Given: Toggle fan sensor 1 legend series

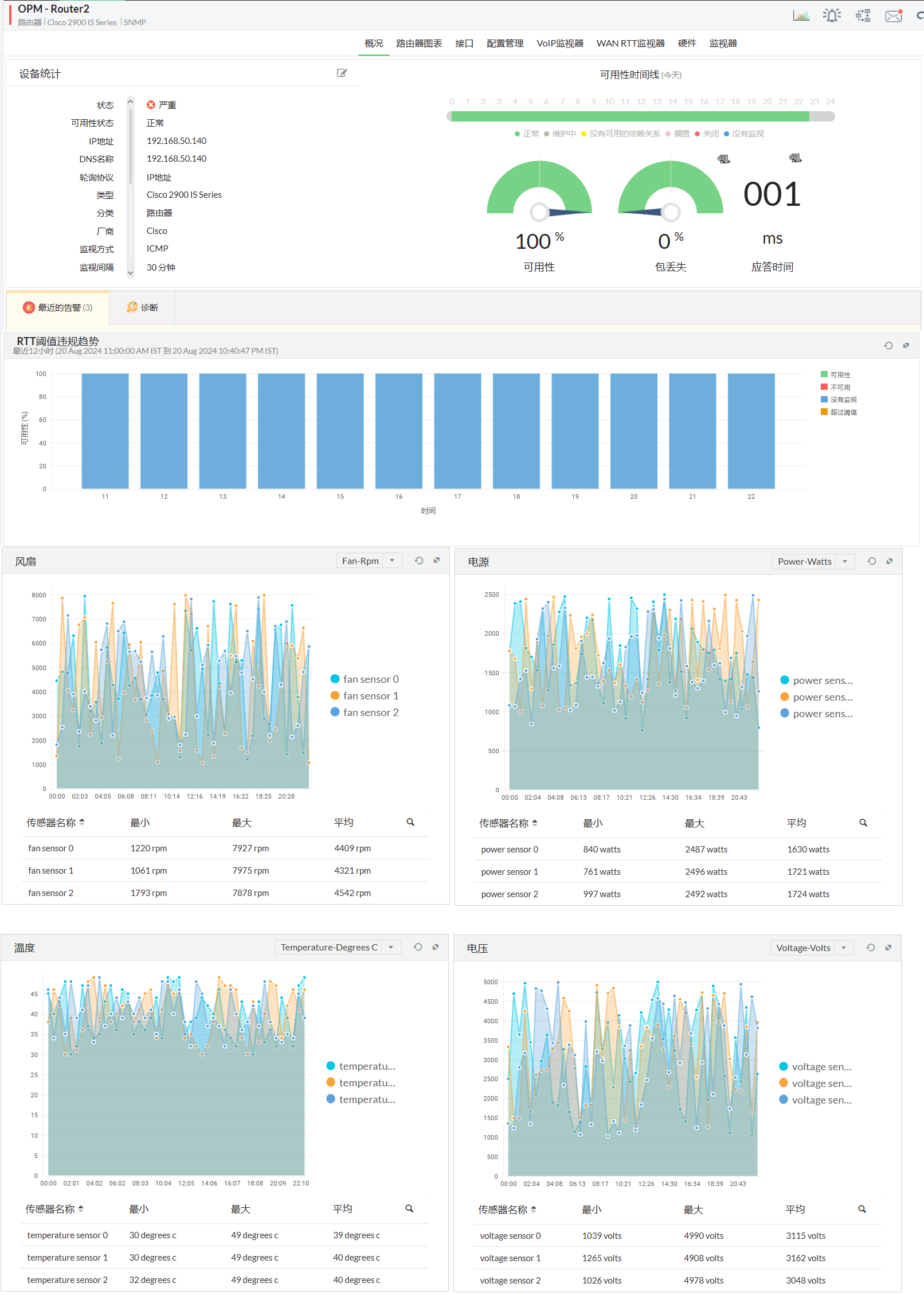Looking at the screenshot, I should point(365,695).
